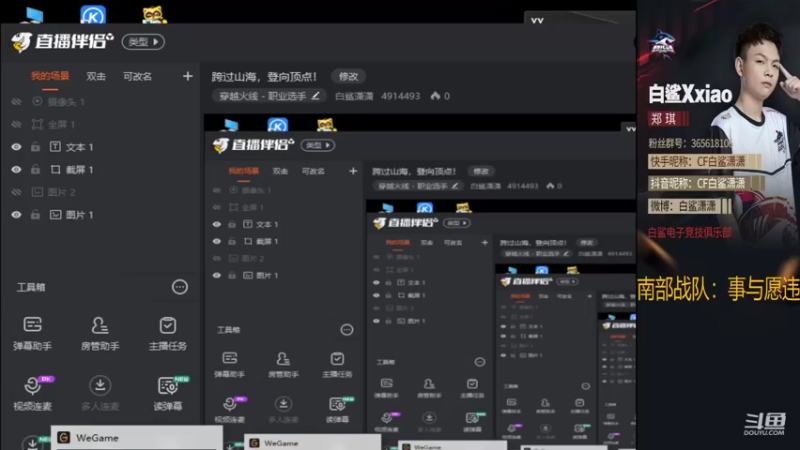800x450 pixels.
Task: Switch to outermost 我的场景 tab
Action: coord(50,77)
